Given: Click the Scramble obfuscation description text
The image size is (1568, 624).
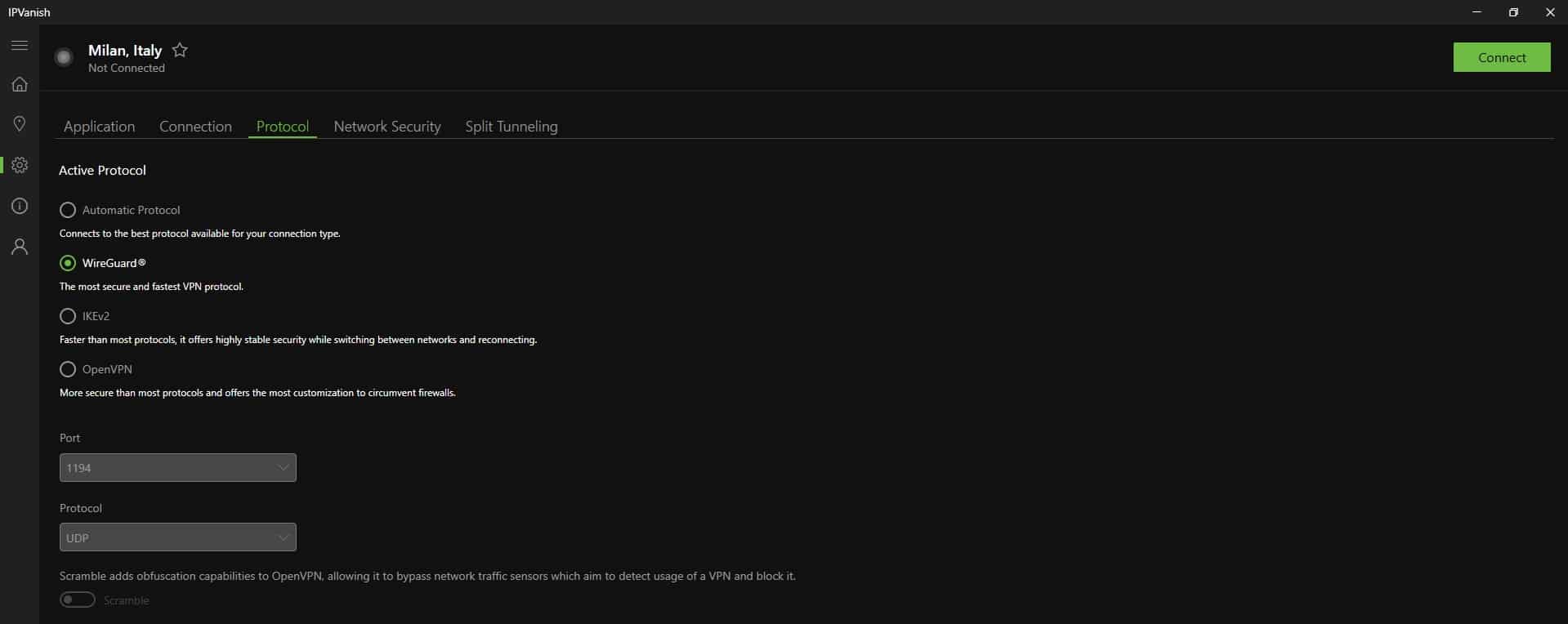Looking at the screenshot, I should coord(427,576).
